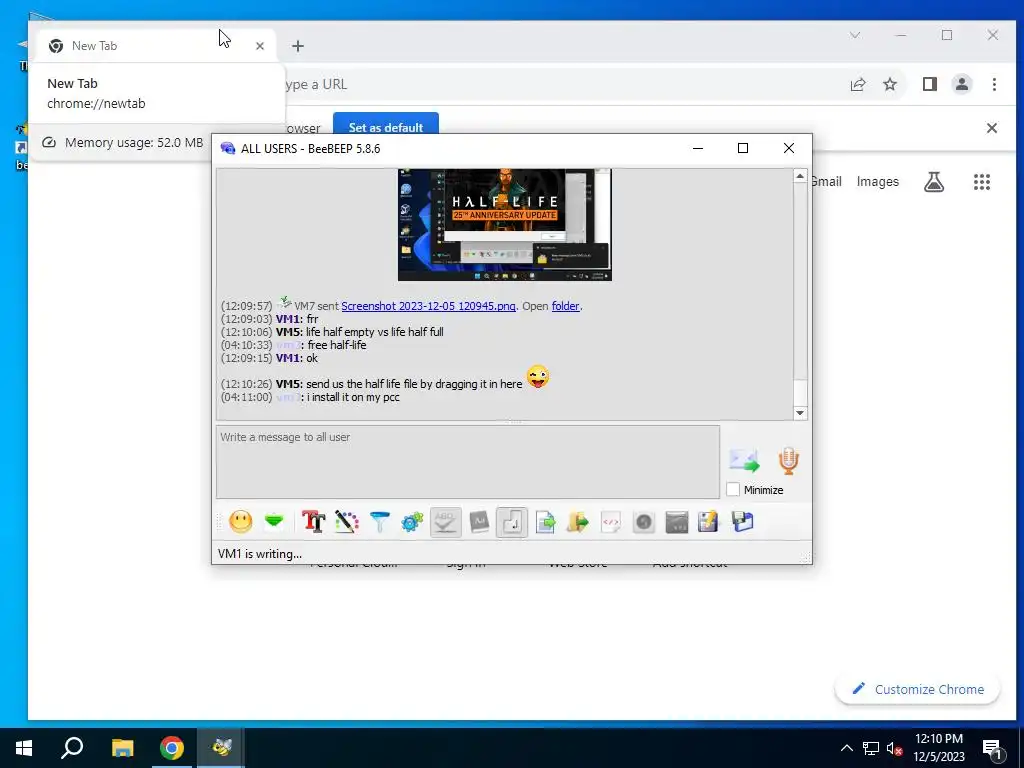Click the blue floppy disks icon

point(743,522)
